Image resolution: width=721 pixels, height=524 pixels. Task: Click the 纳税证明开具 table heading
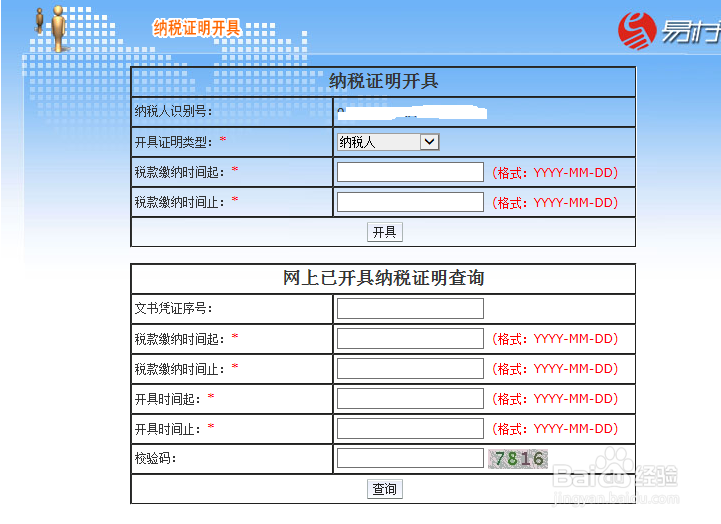pyautogui.click(x=383, y=81)
